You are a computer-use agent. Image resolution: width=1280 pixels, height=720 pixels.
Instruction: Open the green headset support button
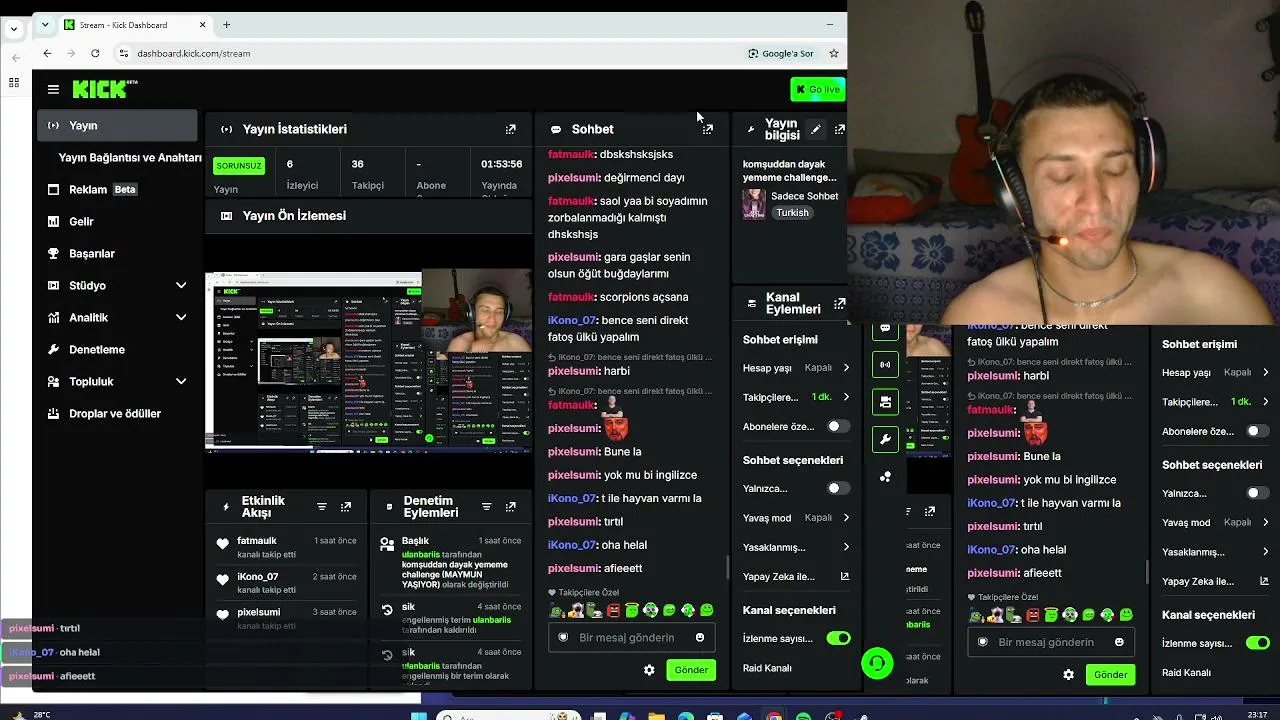click(877, 663)
